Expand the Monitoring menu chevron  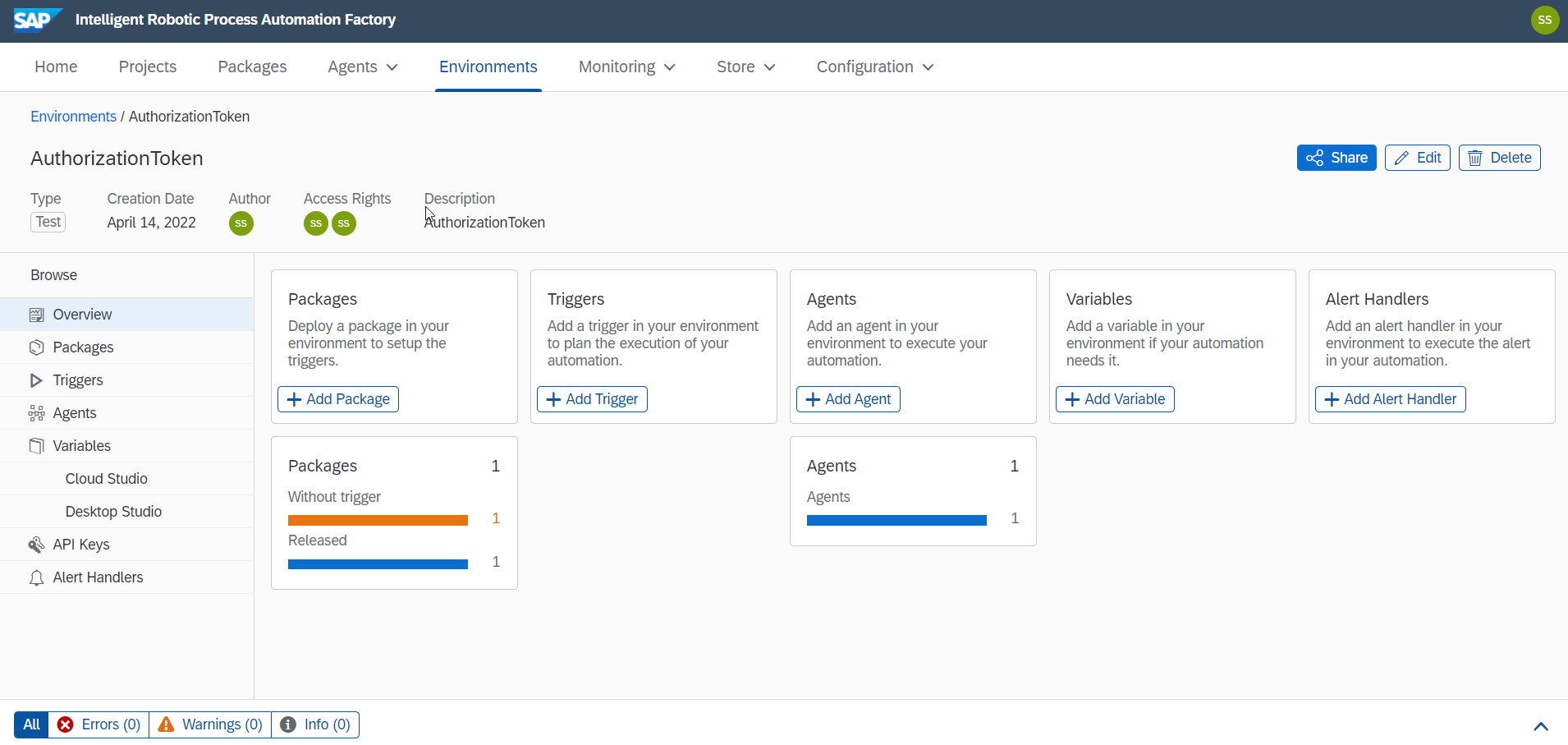[x=670, y=67]
